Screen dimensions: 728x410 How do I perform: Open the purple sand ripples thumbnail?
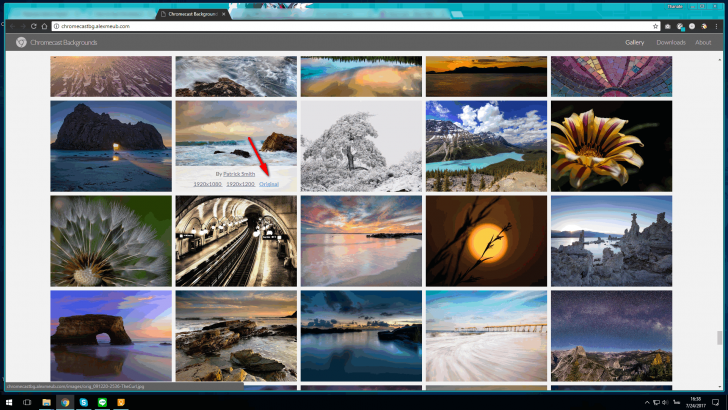[111, 77]
